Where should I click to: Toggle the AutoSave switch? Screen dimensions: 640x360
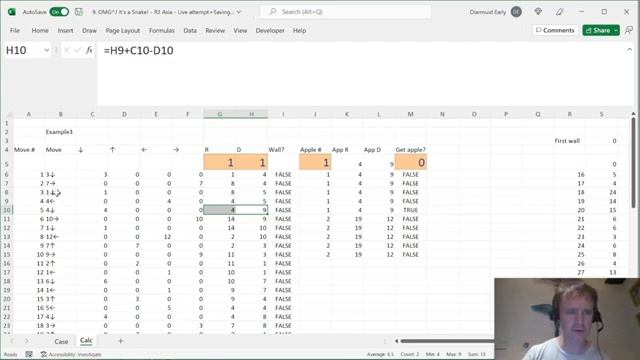click(x=59, y=12)
